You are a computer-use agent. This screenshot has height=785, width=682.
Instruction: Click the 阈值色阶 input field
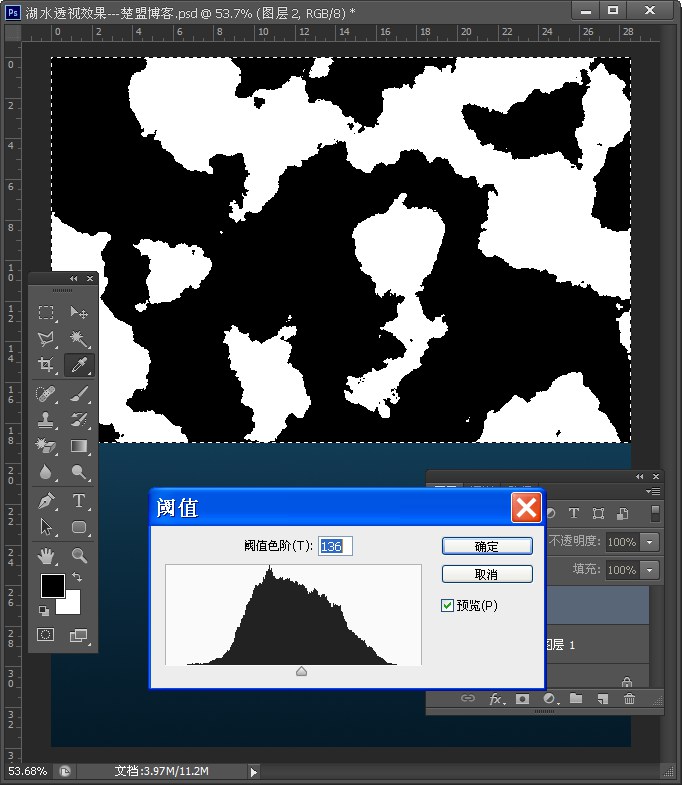tap(335, 546)
